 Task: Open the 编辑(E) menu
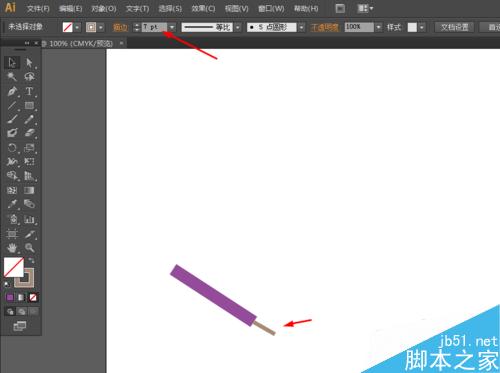point(70,9)
